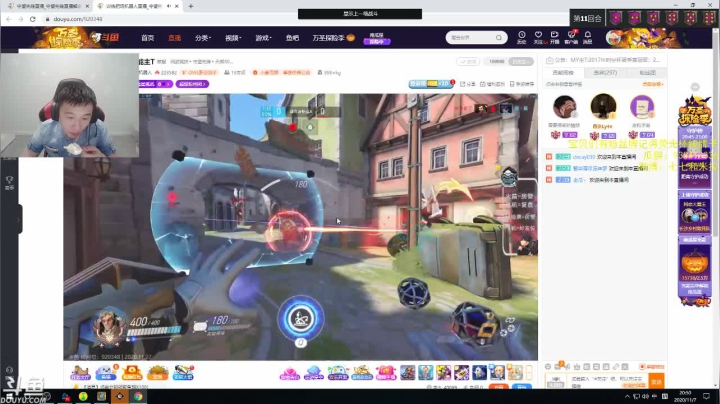Click the taskbar clock showing 20:50
The height and width of the screenshot is (404, 720).
[x=685, y=396]
